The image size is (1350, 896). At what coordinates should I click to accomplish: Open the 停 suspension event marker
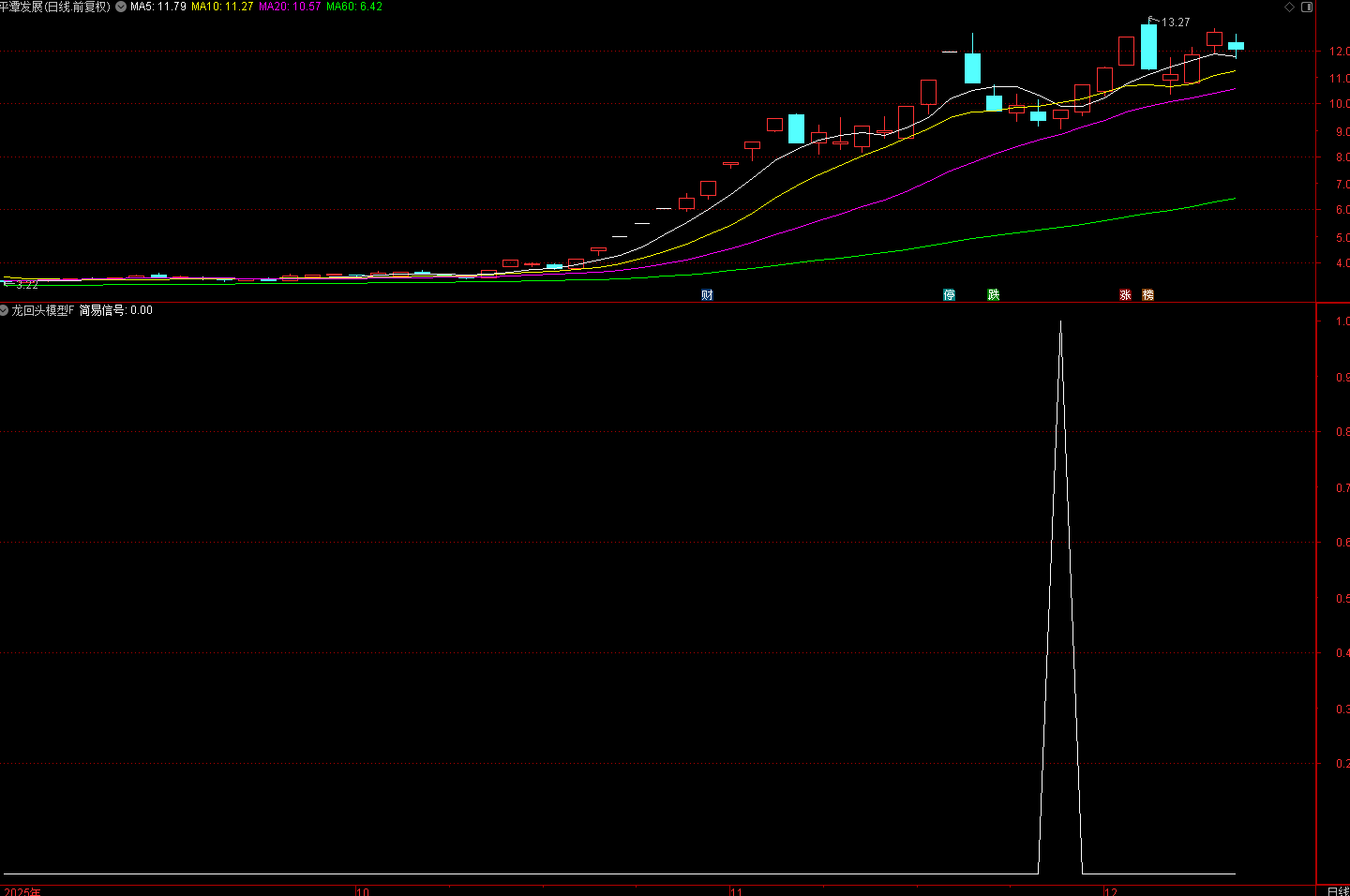[949, 294]
